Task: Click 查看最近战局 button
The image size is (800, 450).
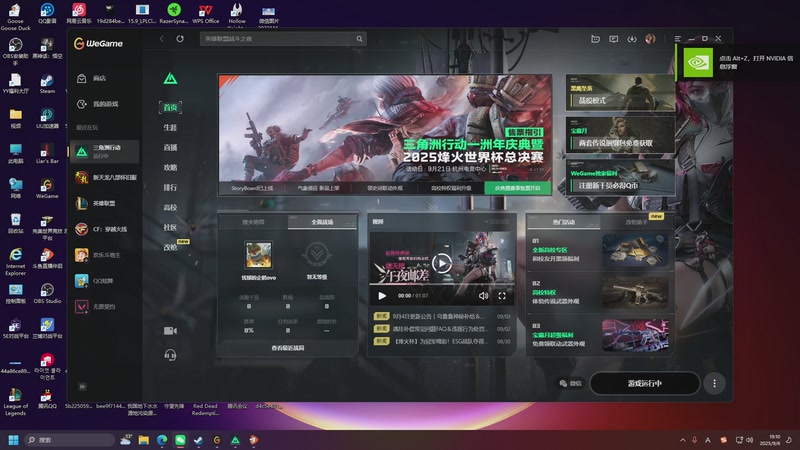Action: tap(288, 348)
